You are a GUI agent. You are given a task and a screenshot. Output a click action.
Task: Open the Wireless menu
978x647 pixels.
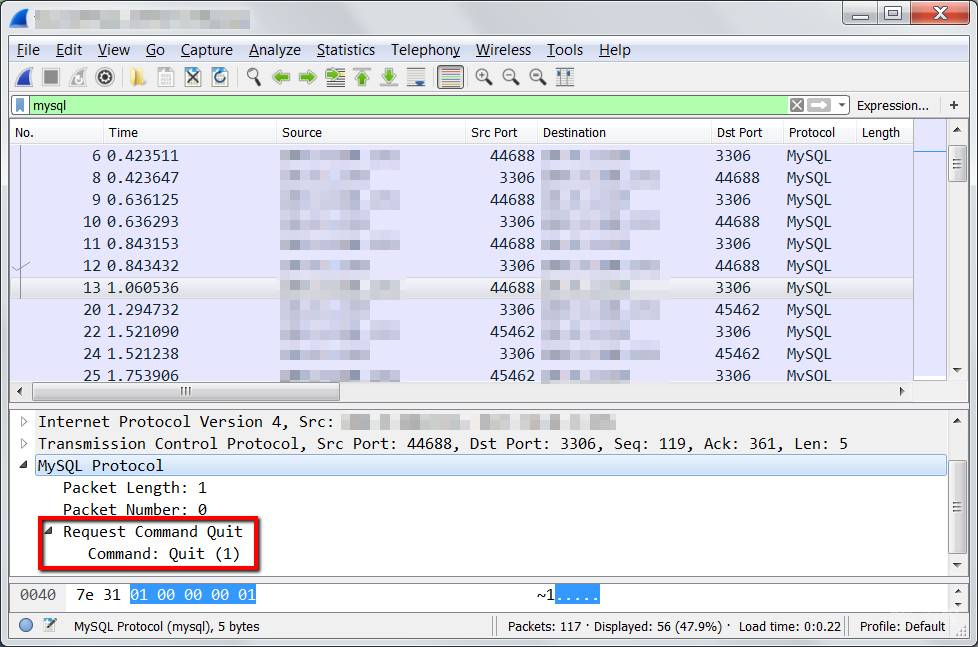[503, 50]
